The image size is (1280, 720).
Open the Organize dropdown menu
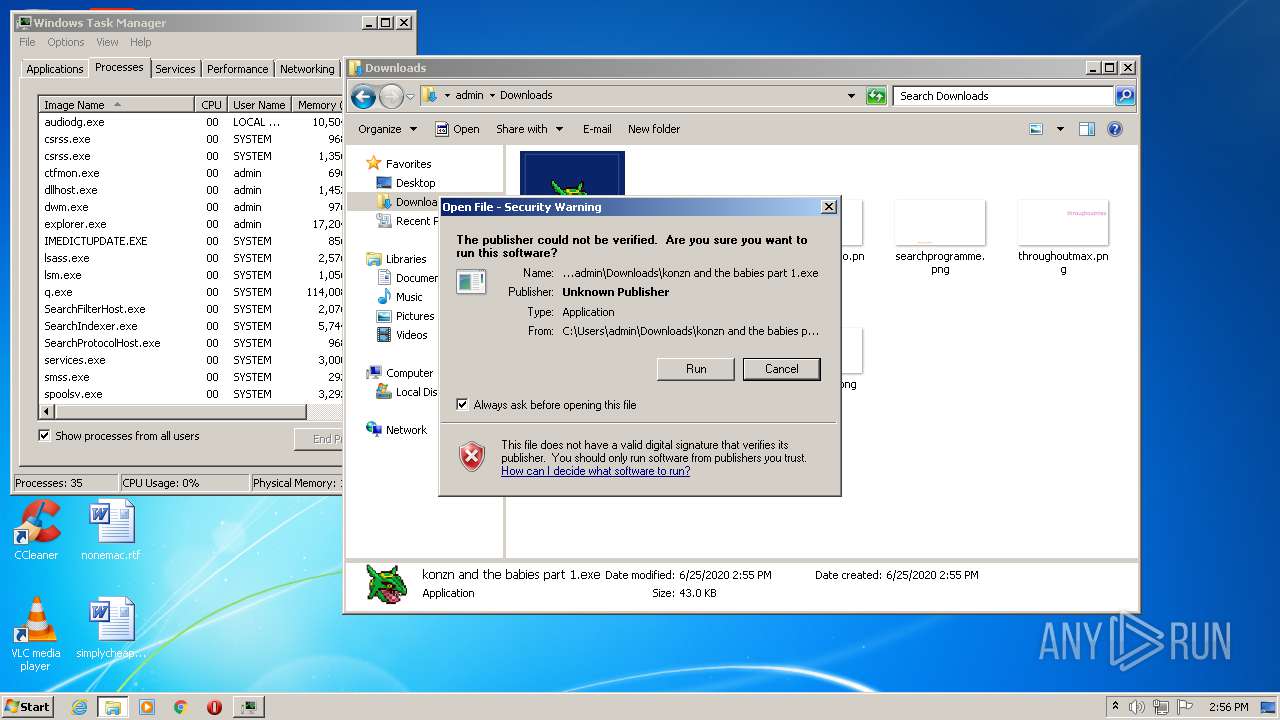click(x=387, y=129)
